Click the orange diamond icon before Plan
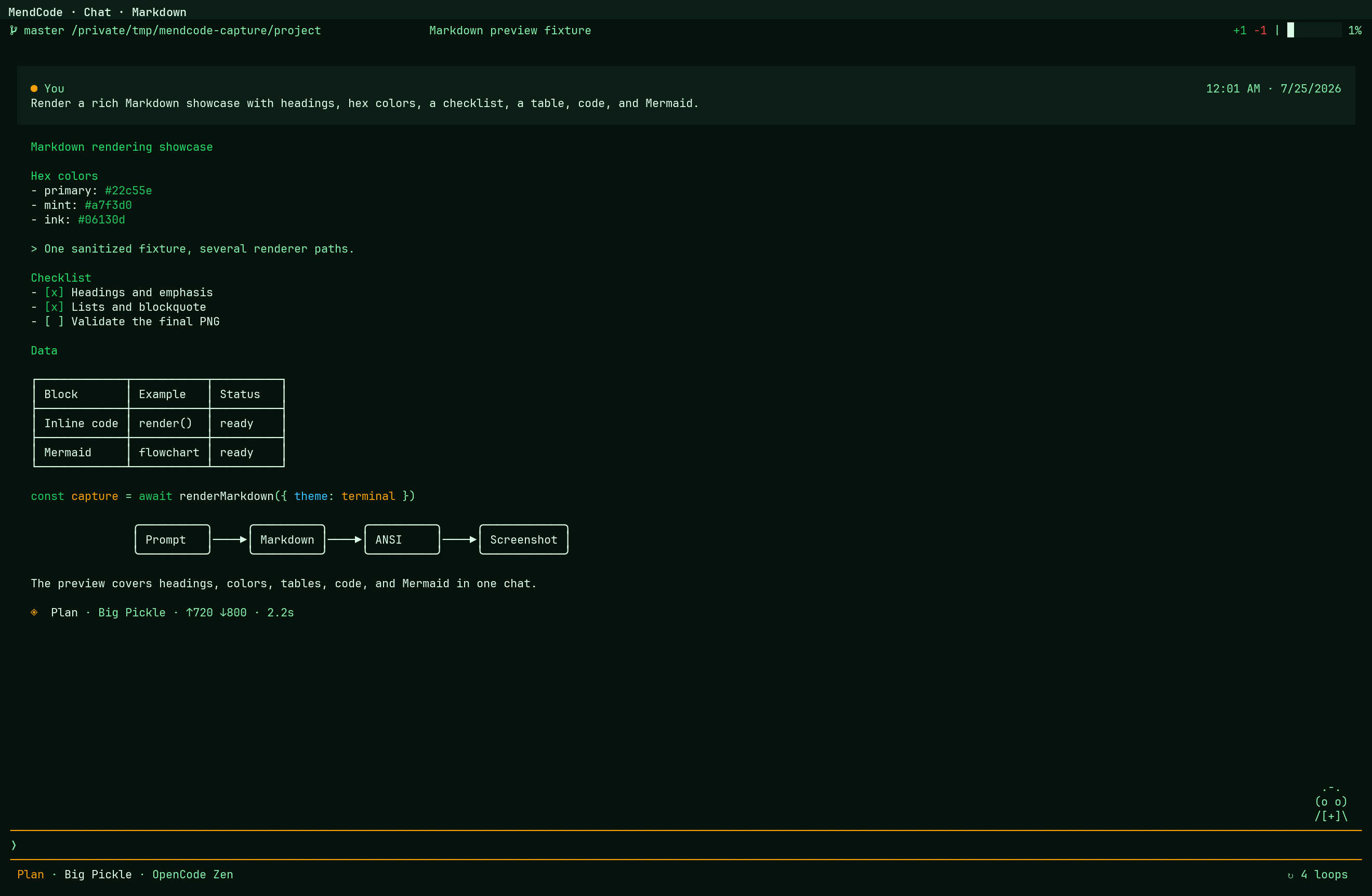Screen dimensions: 1372x896 coord(34,612)
